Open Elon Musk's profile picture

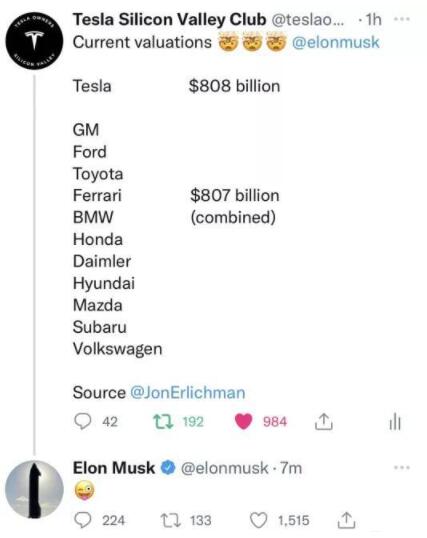click(x=34, y=489)
